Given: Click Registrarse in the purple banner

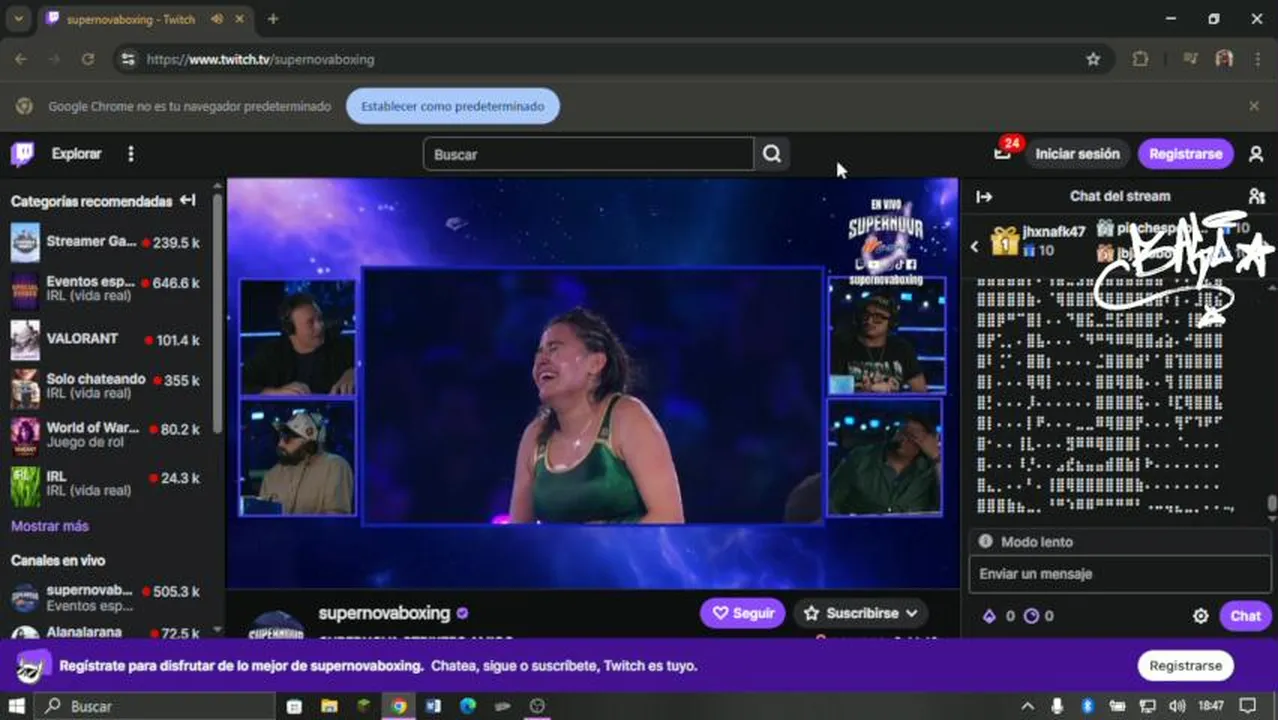Looking at the screenshot, I should point(1185,665).
